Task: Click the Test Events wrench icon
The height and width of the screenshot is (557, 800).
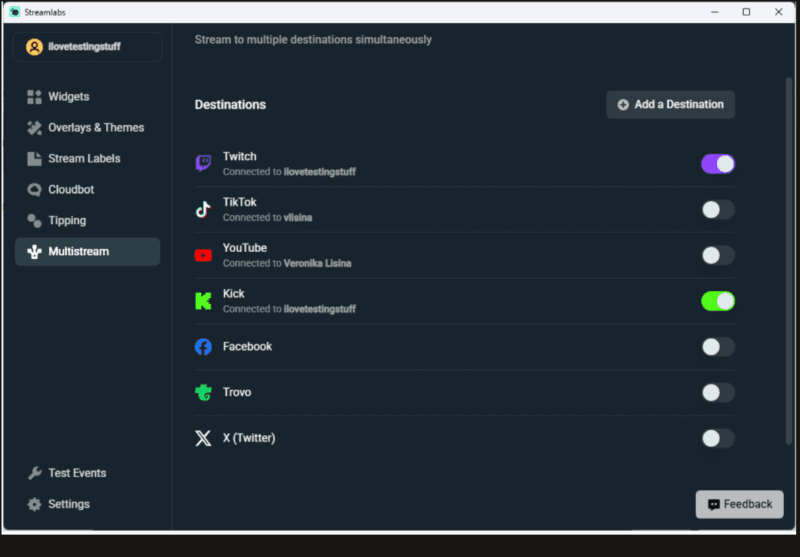Action: coord(34,473)
